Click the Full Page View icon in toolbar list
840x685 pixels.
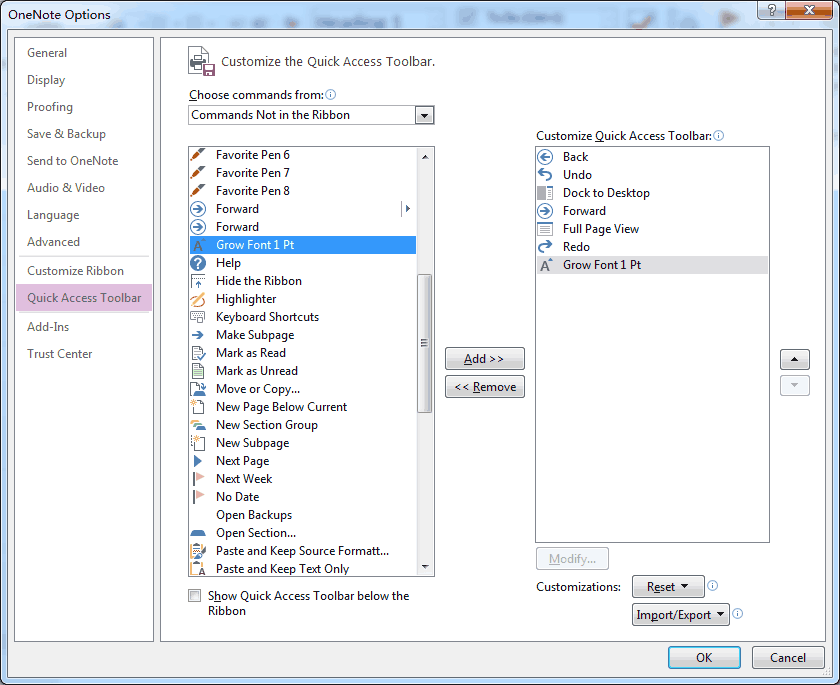544,229
